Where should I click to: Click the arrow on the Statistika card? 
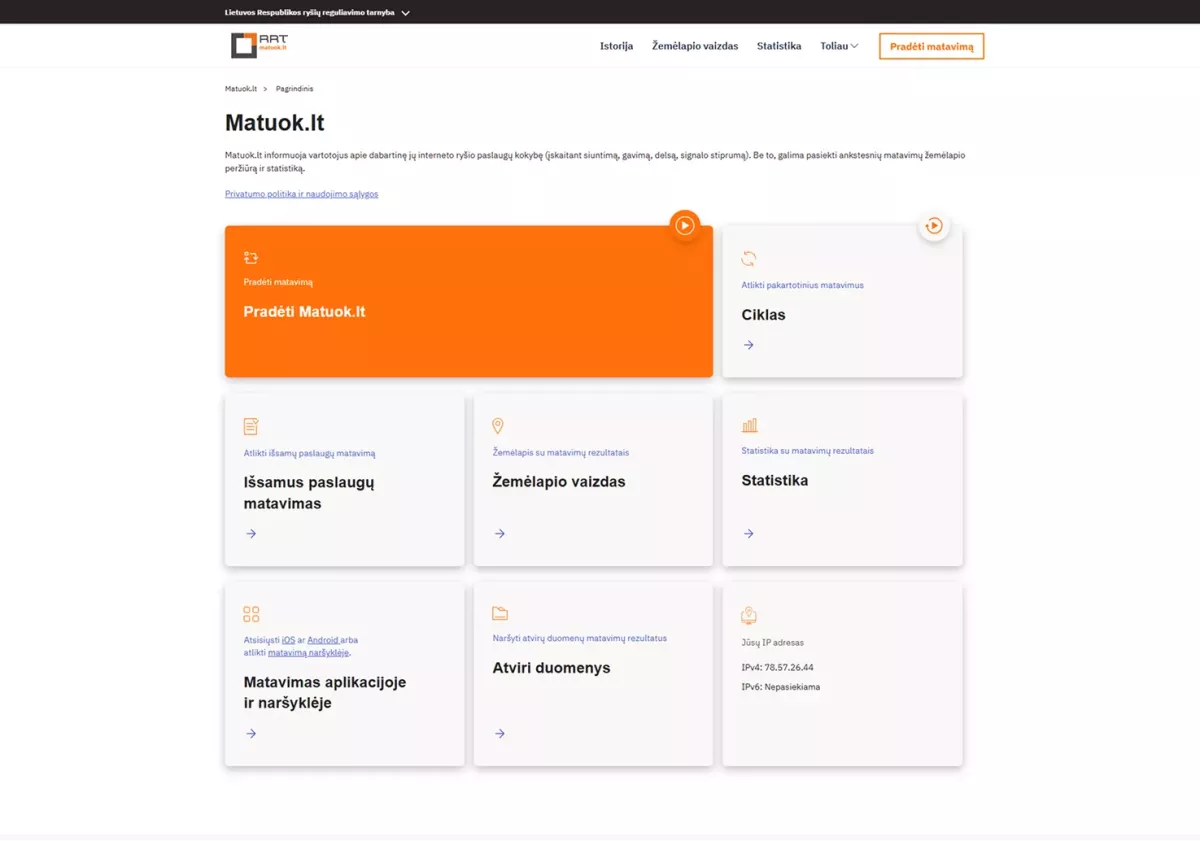(x=749, y=534)
